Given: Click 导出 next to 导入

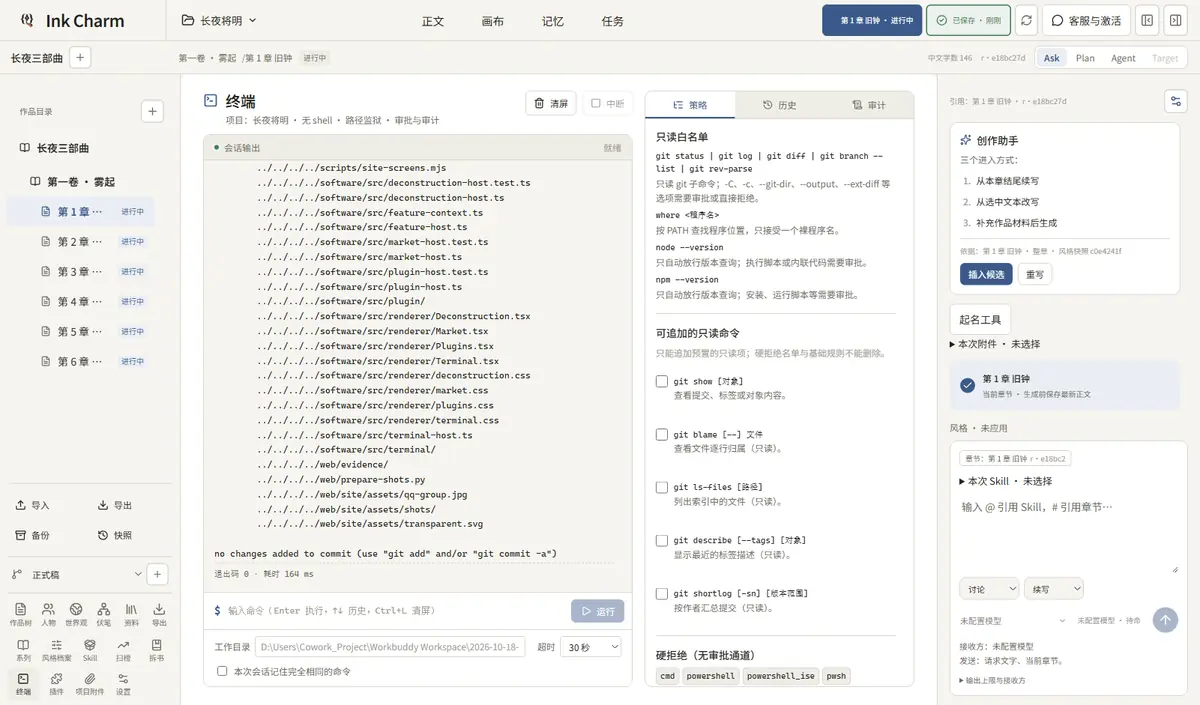Looking at the screenshot, I should (x=115, y=505).
